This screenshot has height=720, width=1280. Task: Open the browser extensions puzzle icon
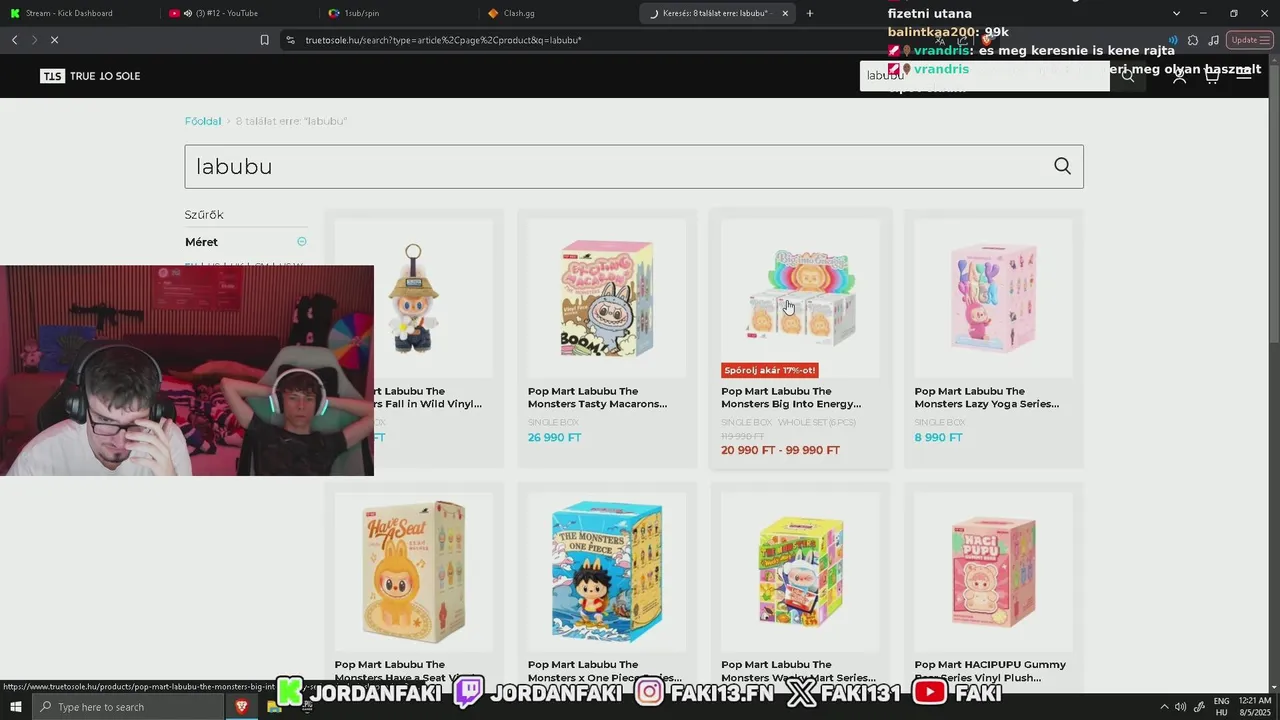(x=1193, y=40)
